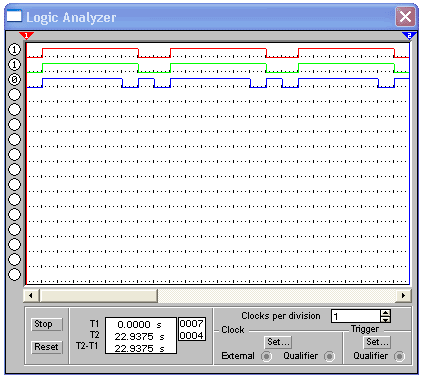Close the Logic Analyzer window

pyautogui.click(x=405, y=16)
